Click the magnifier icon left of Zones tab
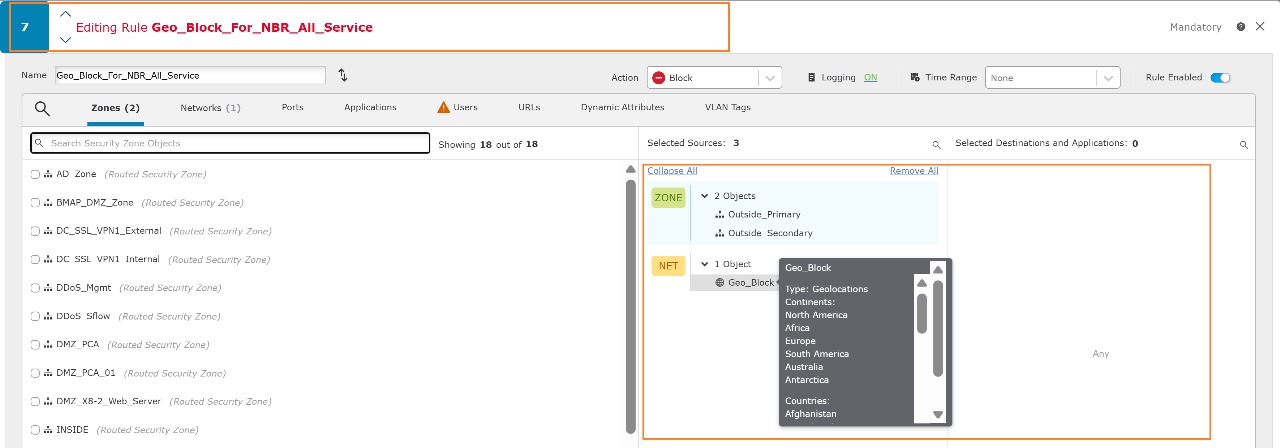 42,108
